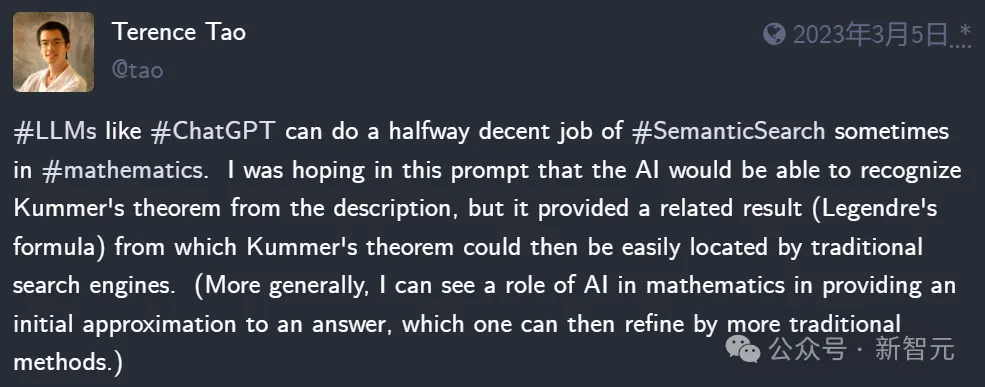Click the phrase "role of AI in mathematics"
985x387 pixels.
tap(633, 285)
